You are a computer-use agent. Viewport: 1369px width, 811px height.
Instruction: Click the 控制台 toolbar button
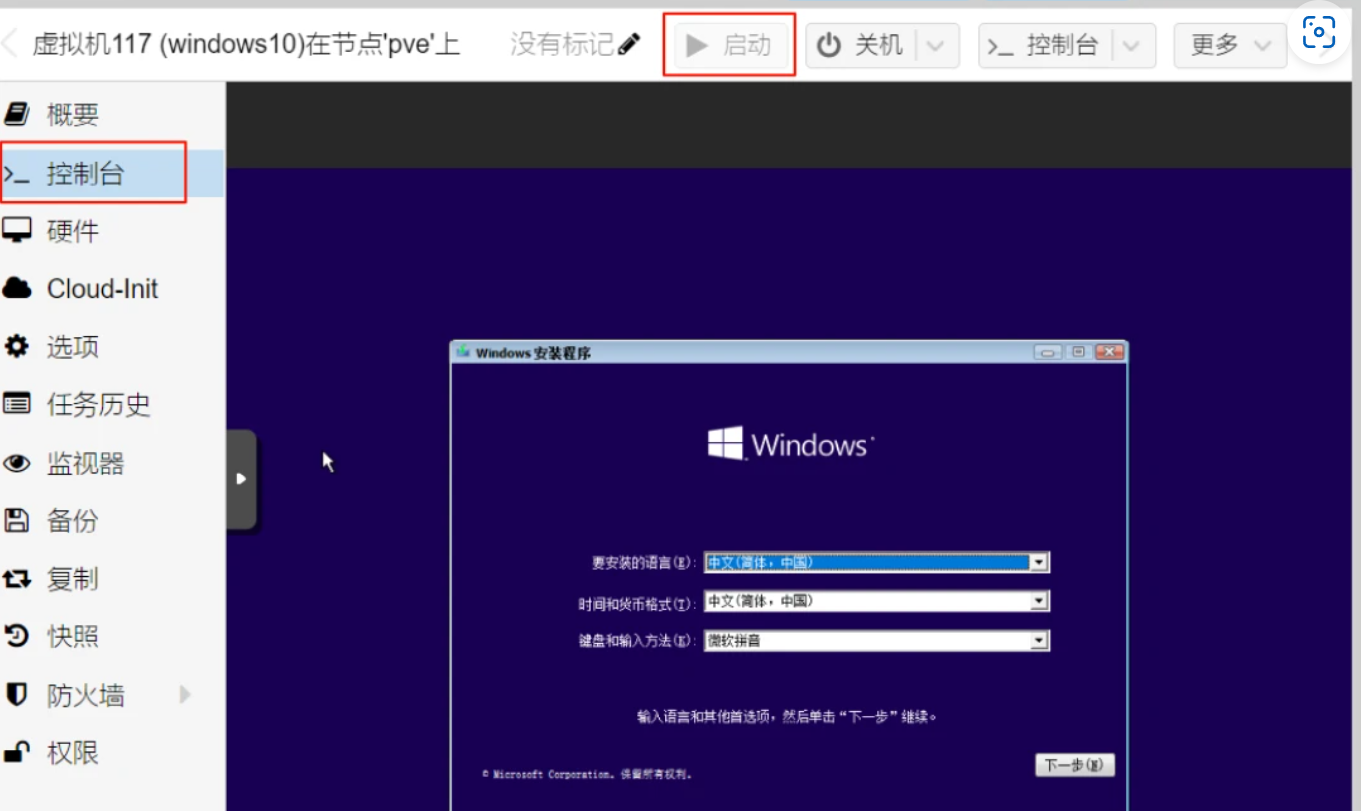coord(1044,45)
